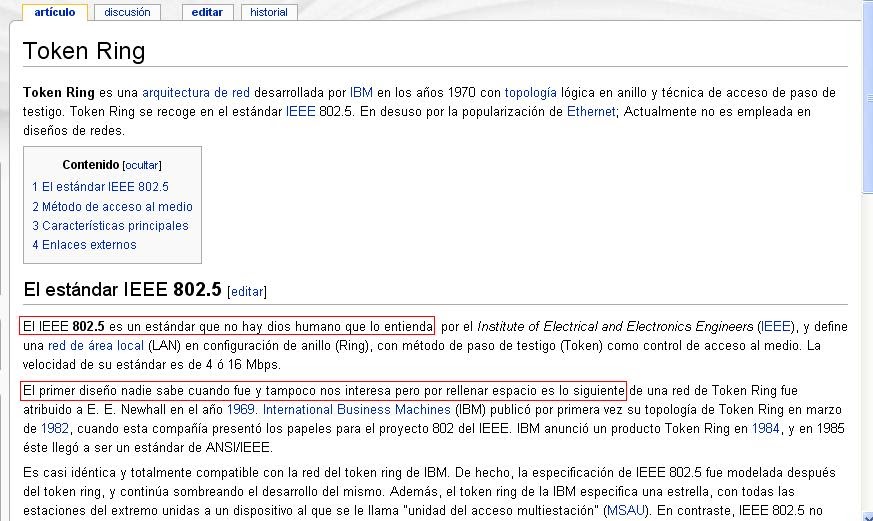Follow the MSAU link

(626, 510)
